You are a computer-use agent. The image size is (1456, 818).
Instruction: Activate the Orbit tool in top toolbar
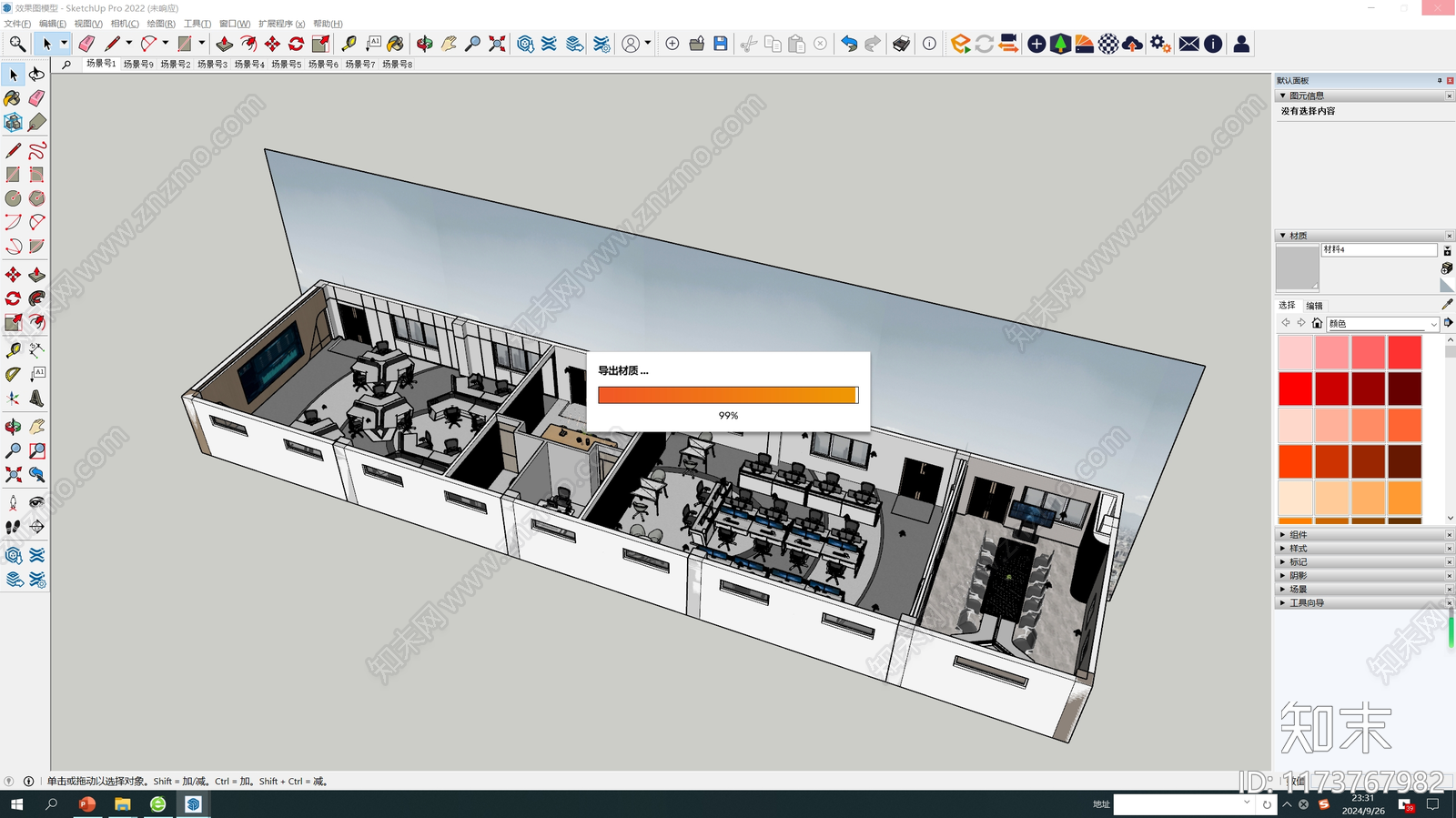pyautogui.click(x=425, y=44)
